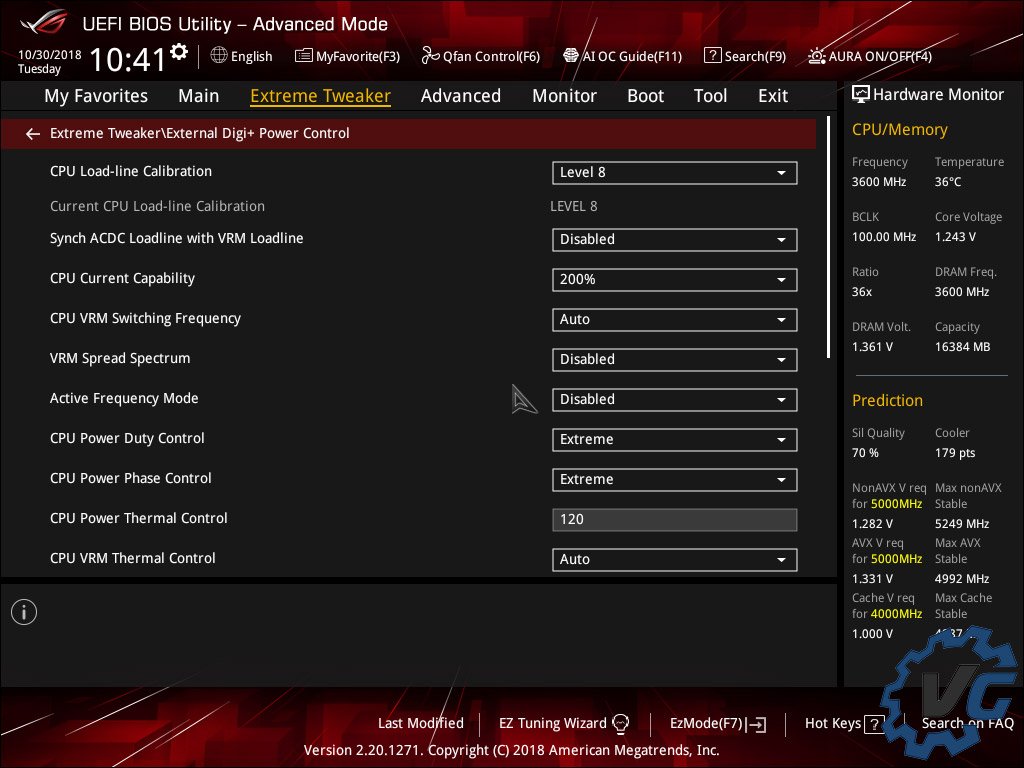The image size is (1024, 768).
Task: Open VRM Spread Spectrum dropdown
Action: (675, 360)
